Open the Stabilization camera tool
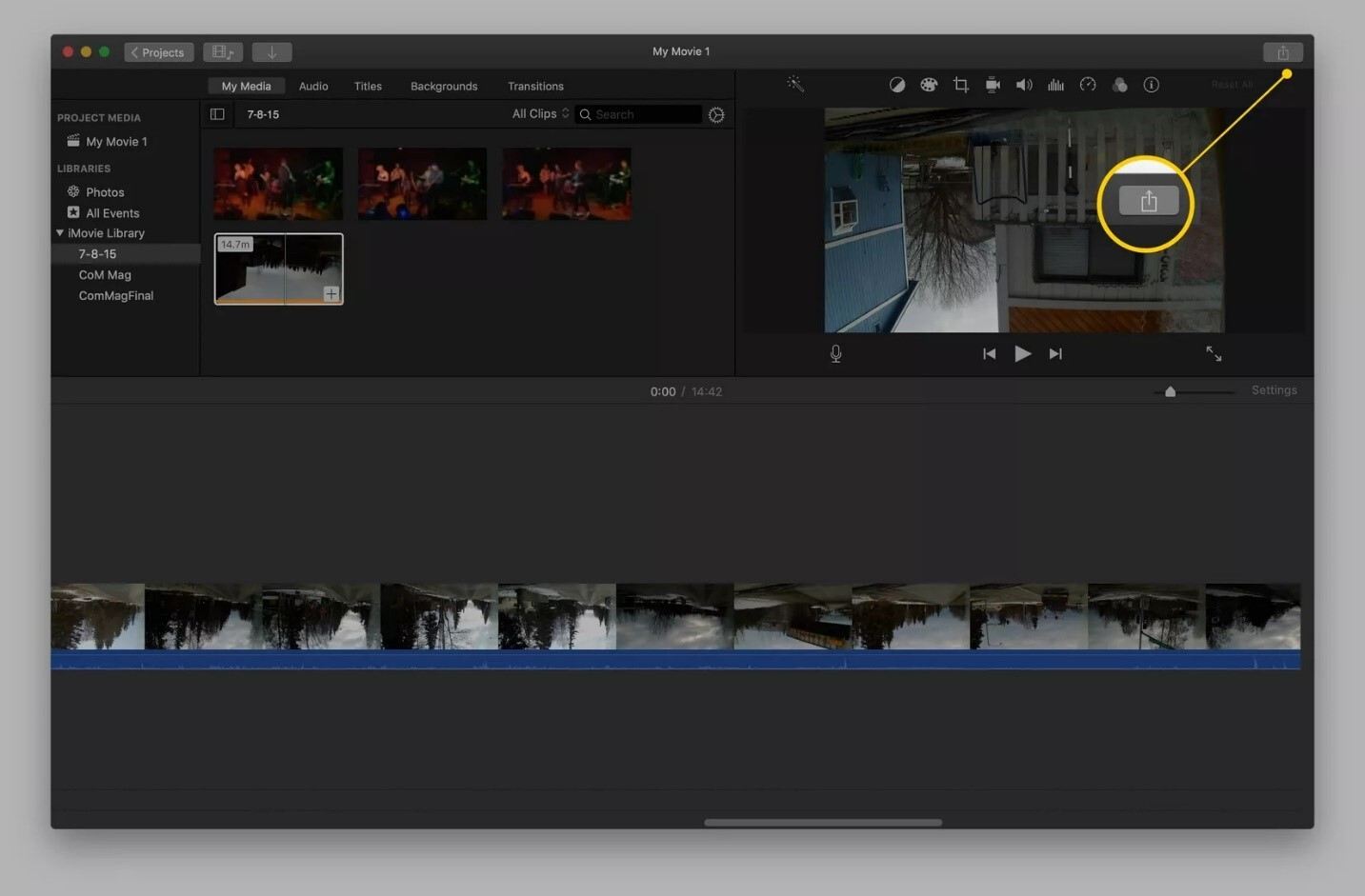This screenshot has height=896, width=1365. click(992, 85)
